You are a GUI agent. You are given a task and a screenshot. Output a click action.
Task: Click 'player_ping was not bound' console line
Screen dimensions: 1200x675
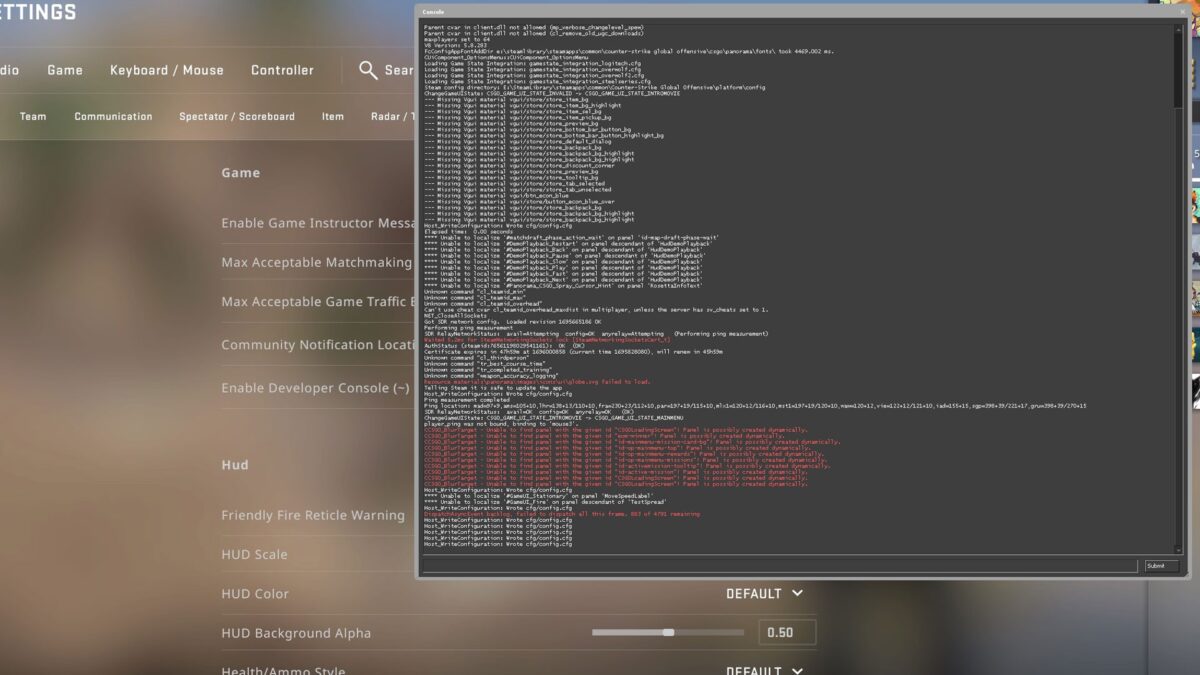(502, 423)
